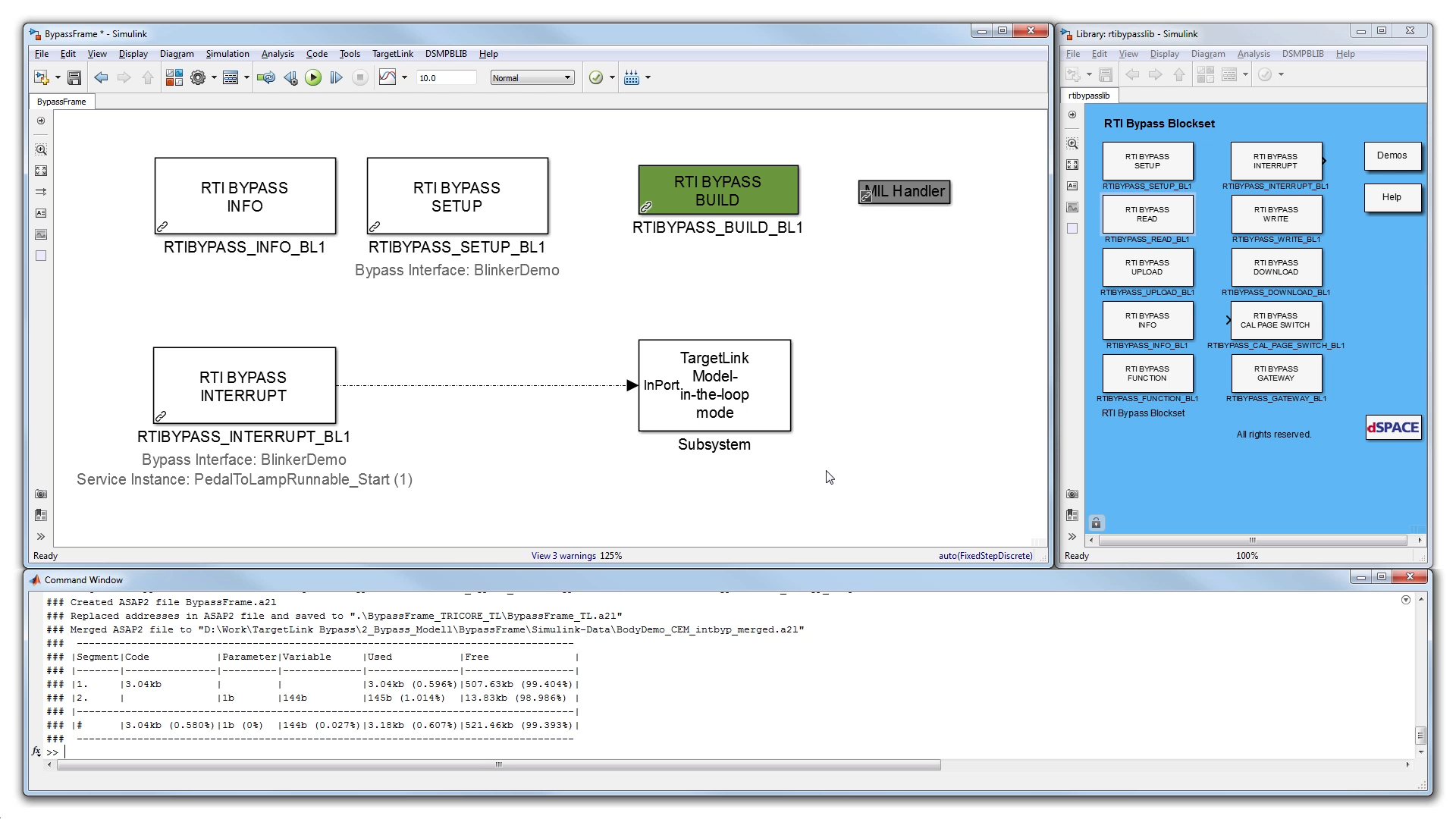The height and width of the screenshot is (819, 1456).
Task: Toggle the auto FixedStepDiscrete solver status
Action: (984, 556)
